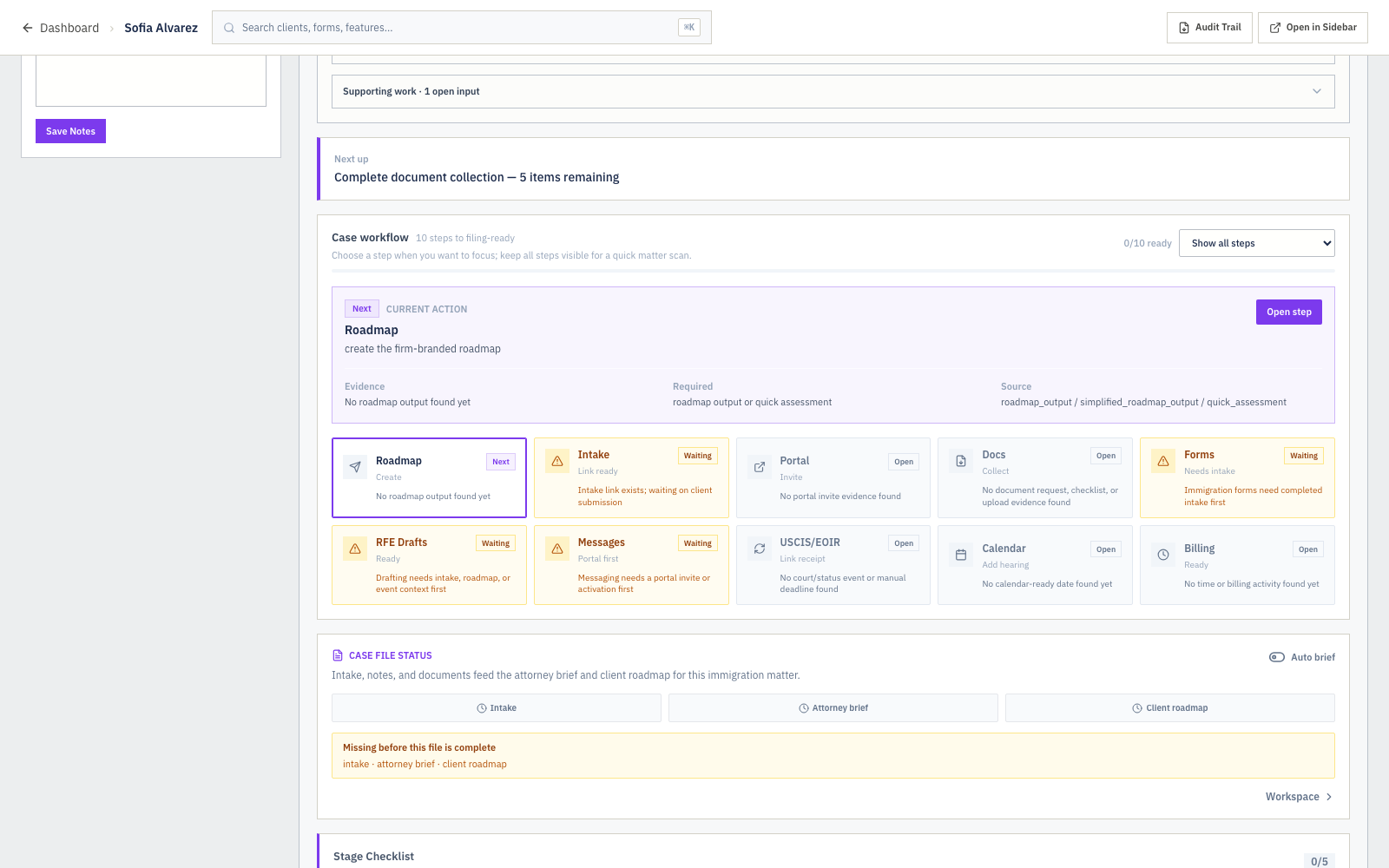1389x868 pixels.
Task: Click the Docs file icon
Action: (961, 461)
